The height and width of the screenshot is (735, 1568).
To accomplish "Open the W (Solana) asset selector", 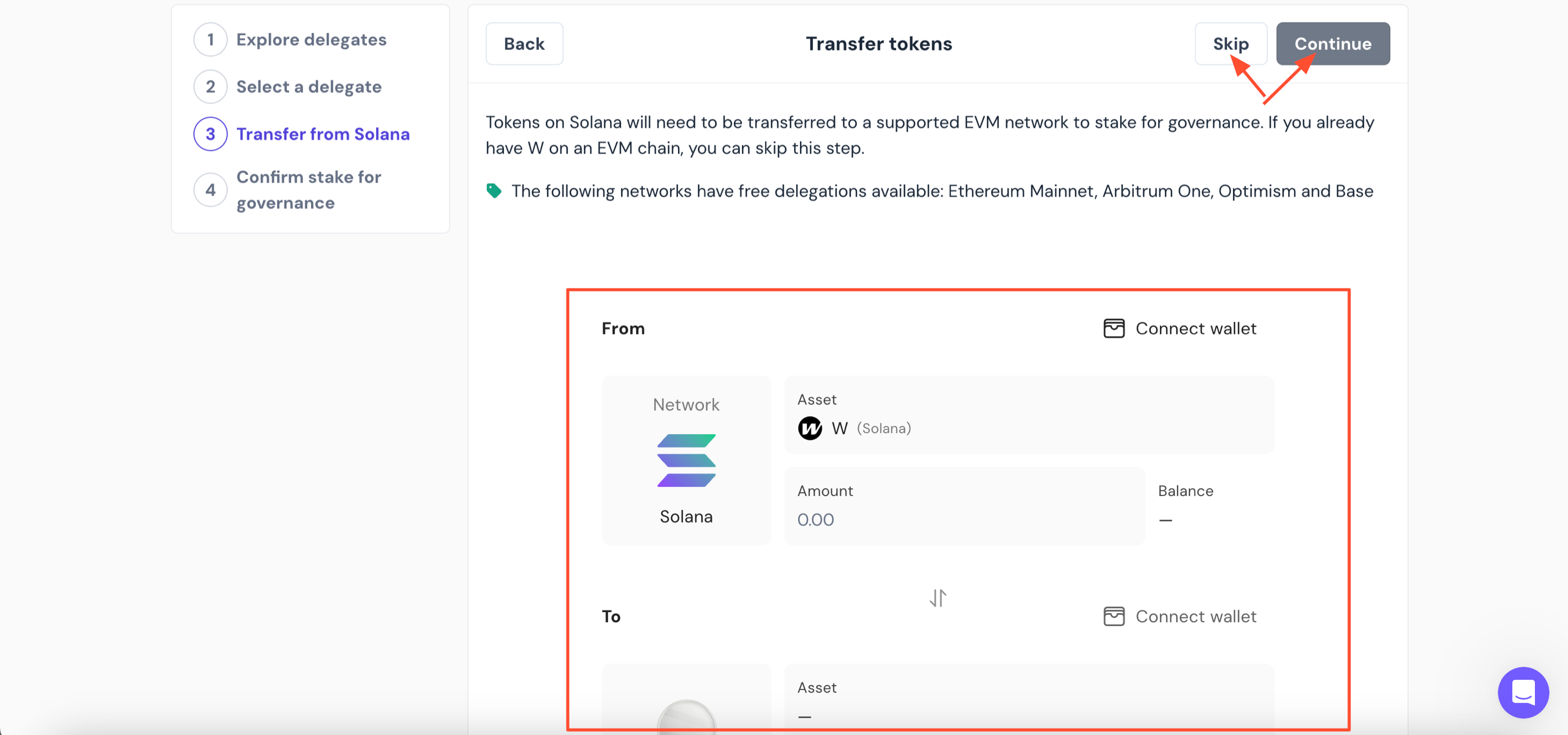I will 1028,415.
